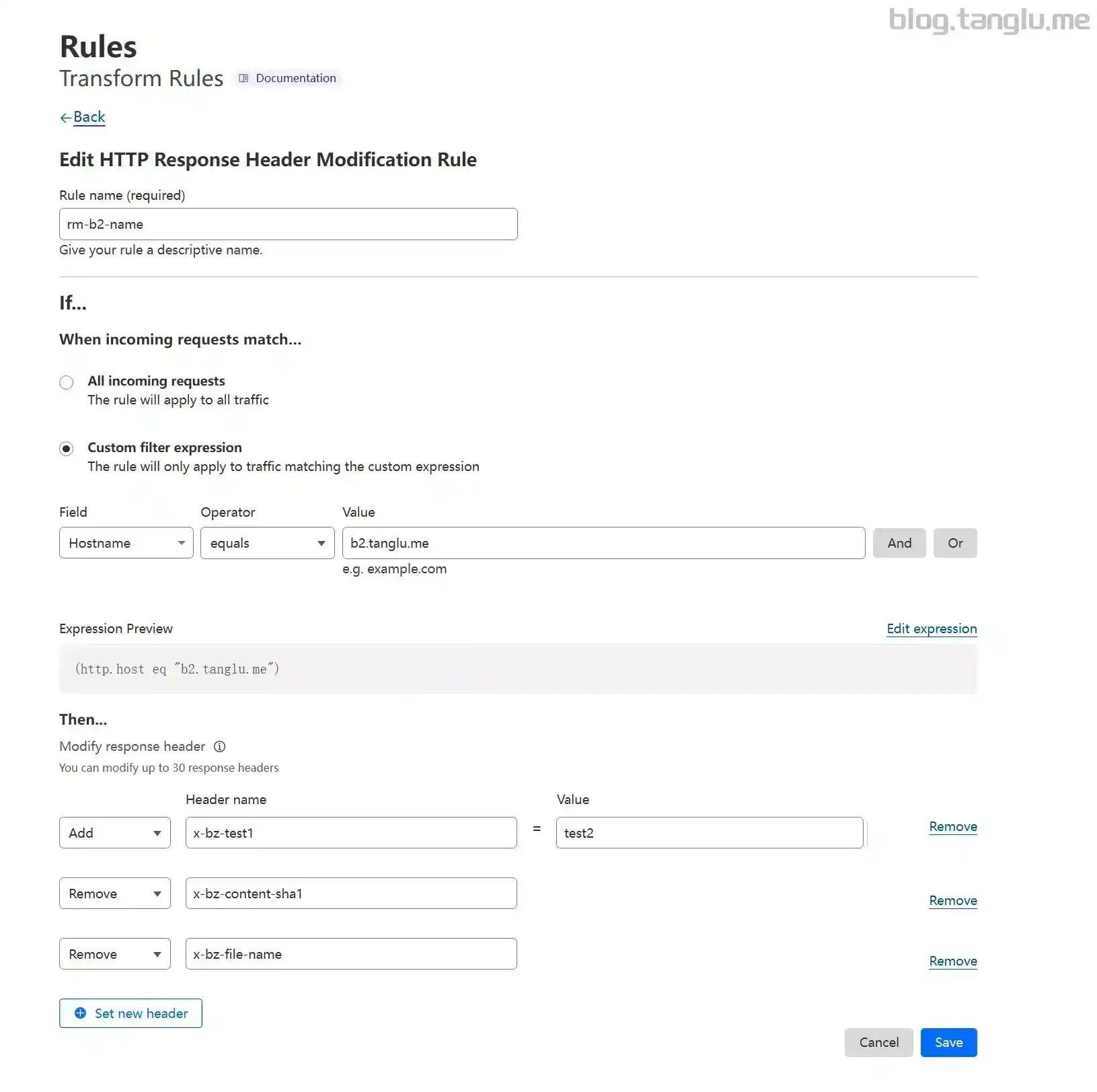This screenshot has height=1092, width=1097.
Task: Click the back arrow icon
Action: pyautogui.click(x=65, y=118)
